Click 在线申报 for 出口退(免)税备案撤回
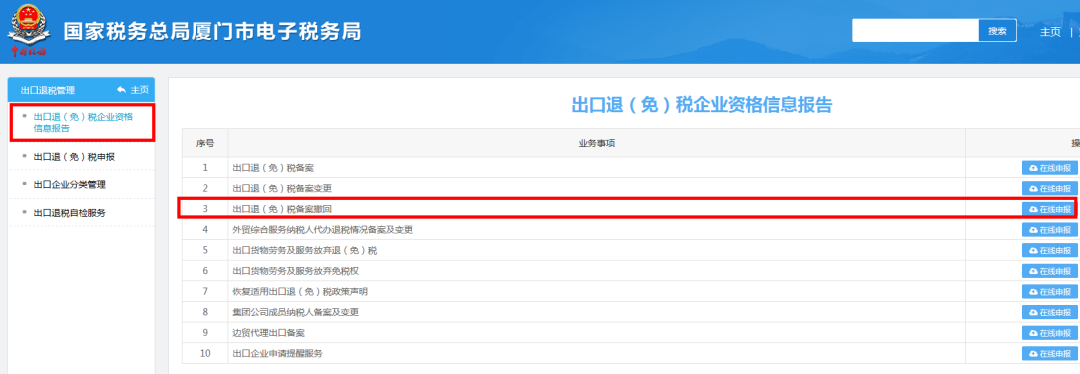1080x374 pixels. (x=1050, y=209)
